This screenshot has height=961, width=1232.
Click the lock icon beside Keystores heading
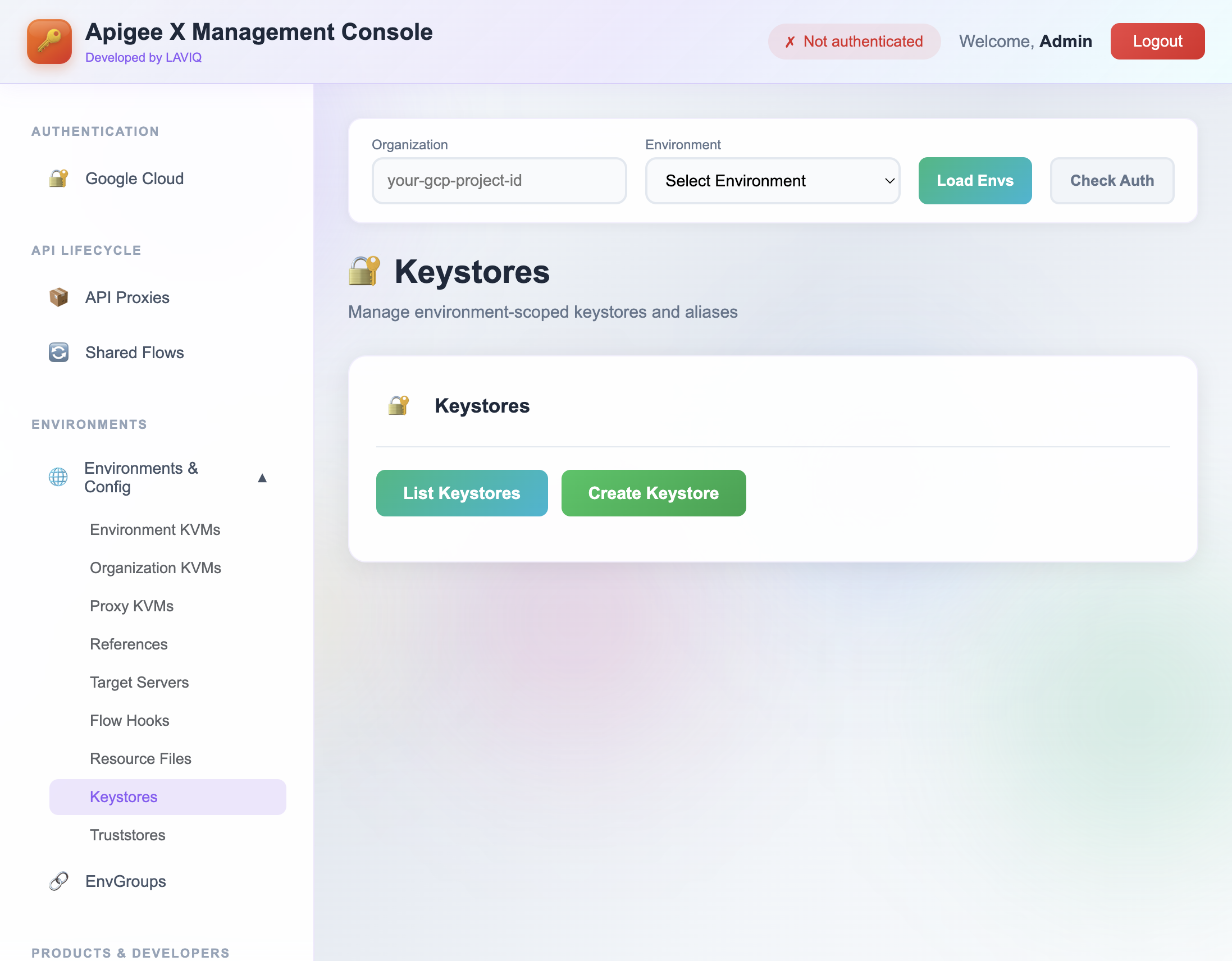[x=364, y=271]
